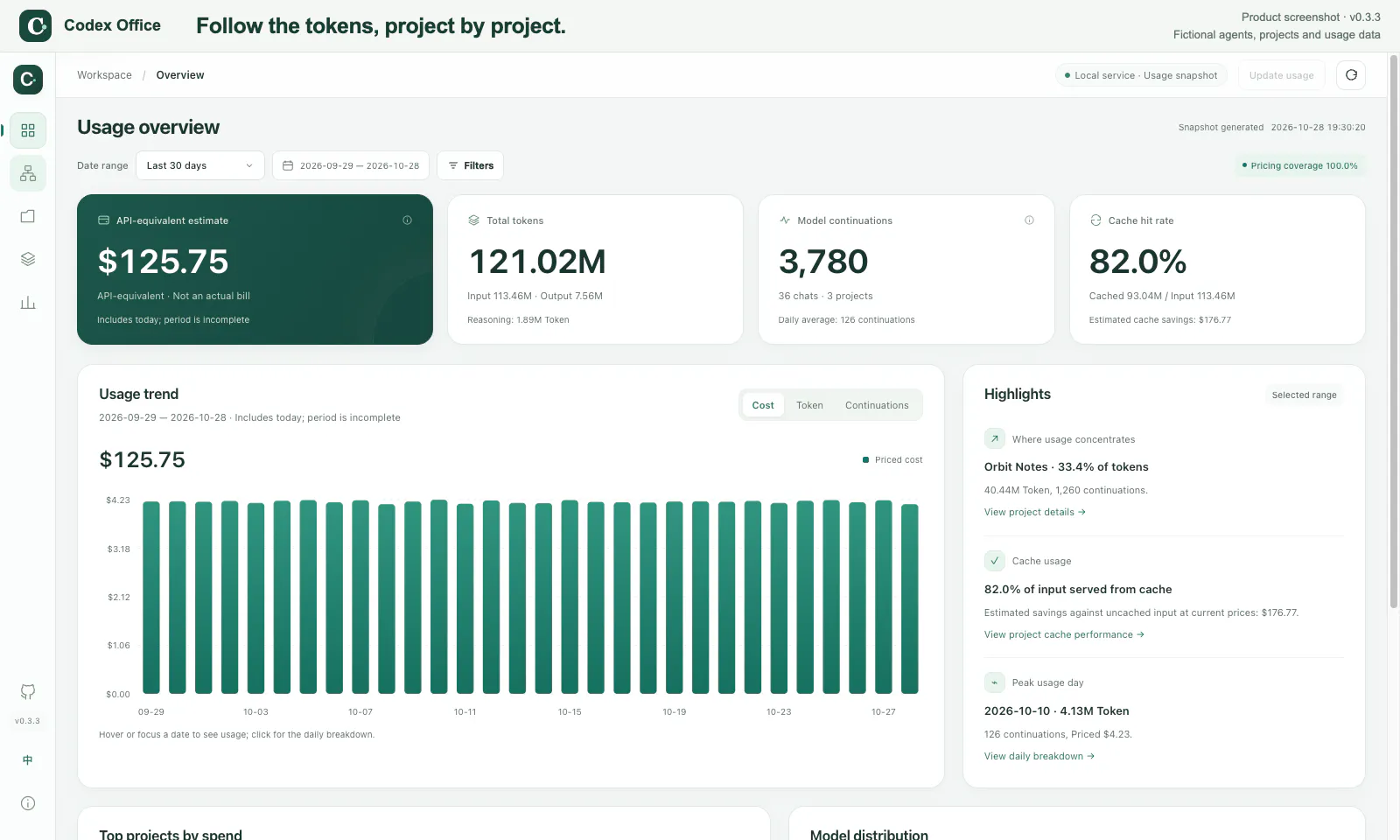Viewport: 1400px width, 840px height.
Task: Click the $125.75 estimate value
Action: coord(163,262)
